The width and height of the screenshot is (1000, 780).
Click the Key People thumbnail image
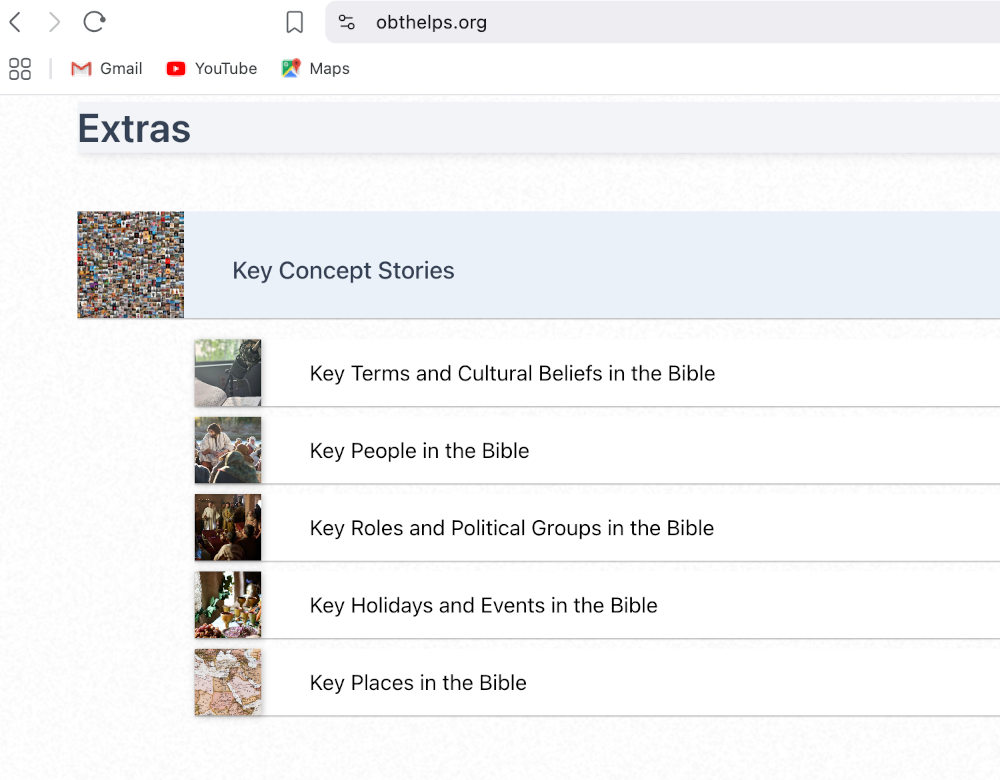coord(228,450)
